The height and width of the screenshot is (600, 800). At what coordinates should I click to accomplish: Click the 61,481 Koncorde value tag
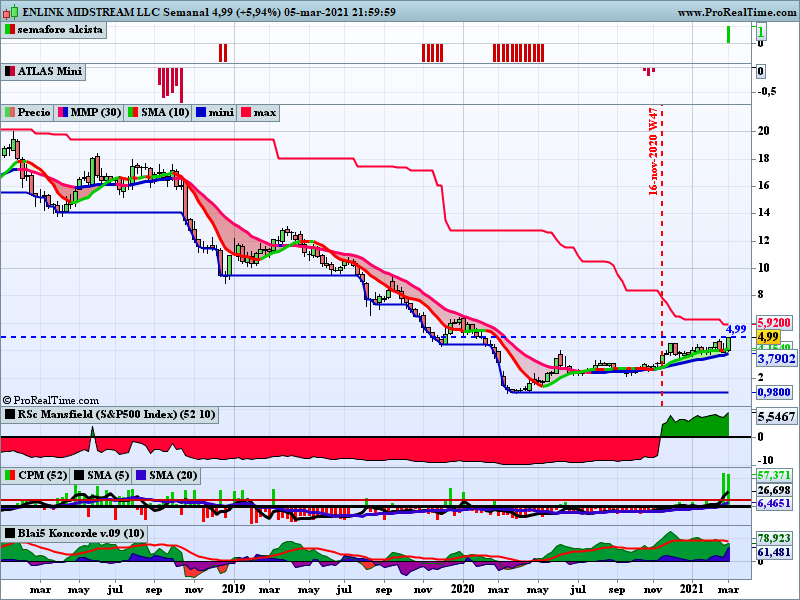coord(773,552)
